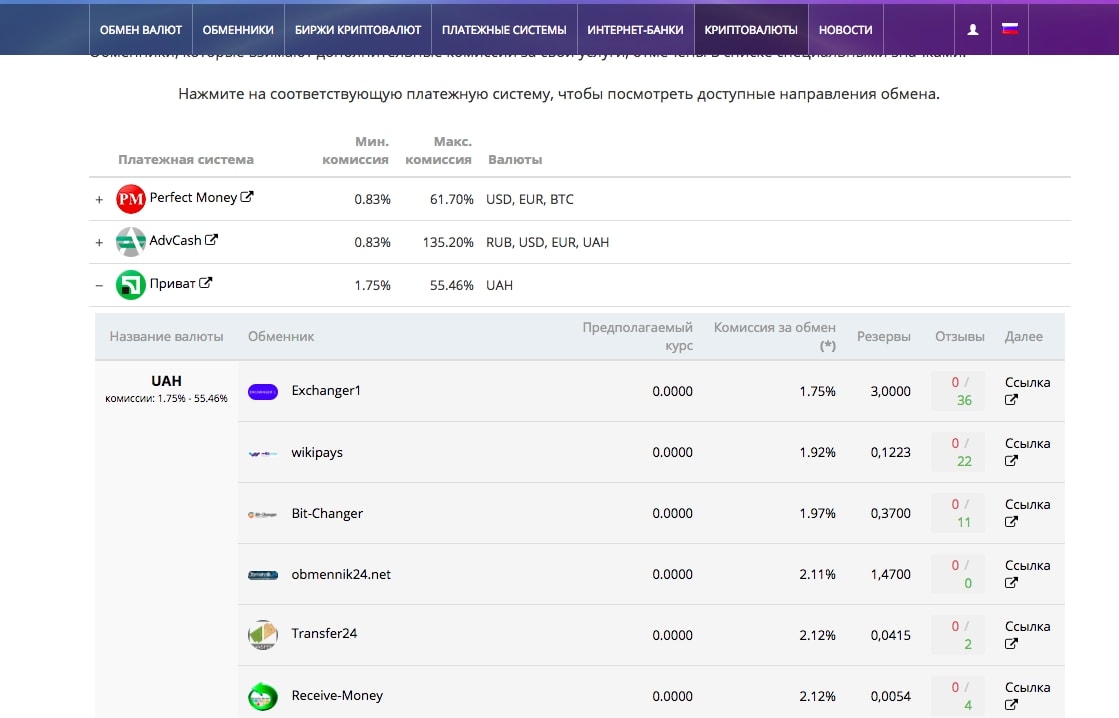1119x718 pixels.
Task: Open the wikipays exchanger name
Action: 317,452
